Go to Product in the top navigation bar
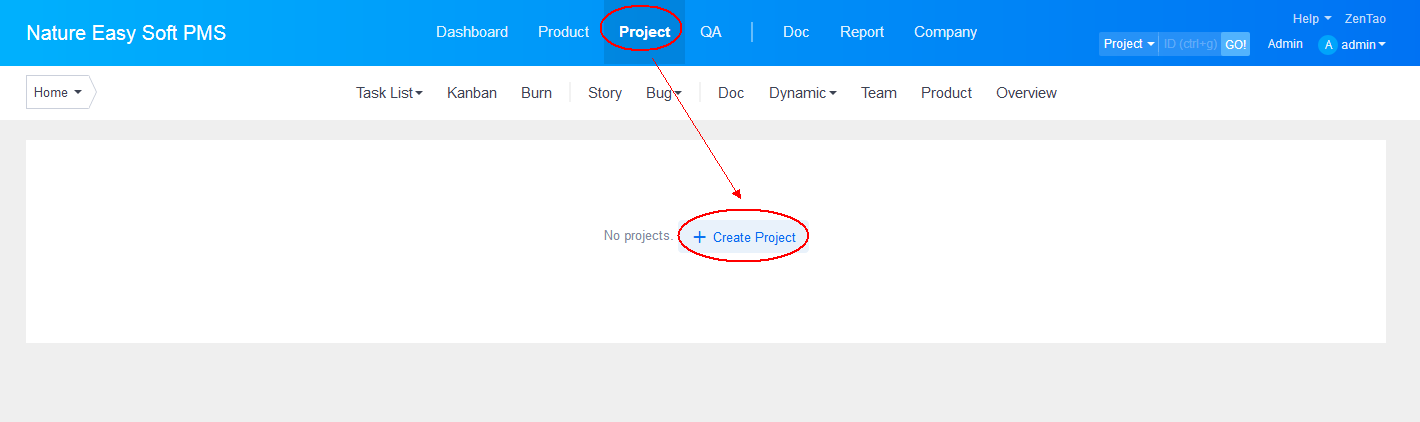 point(563,32)
